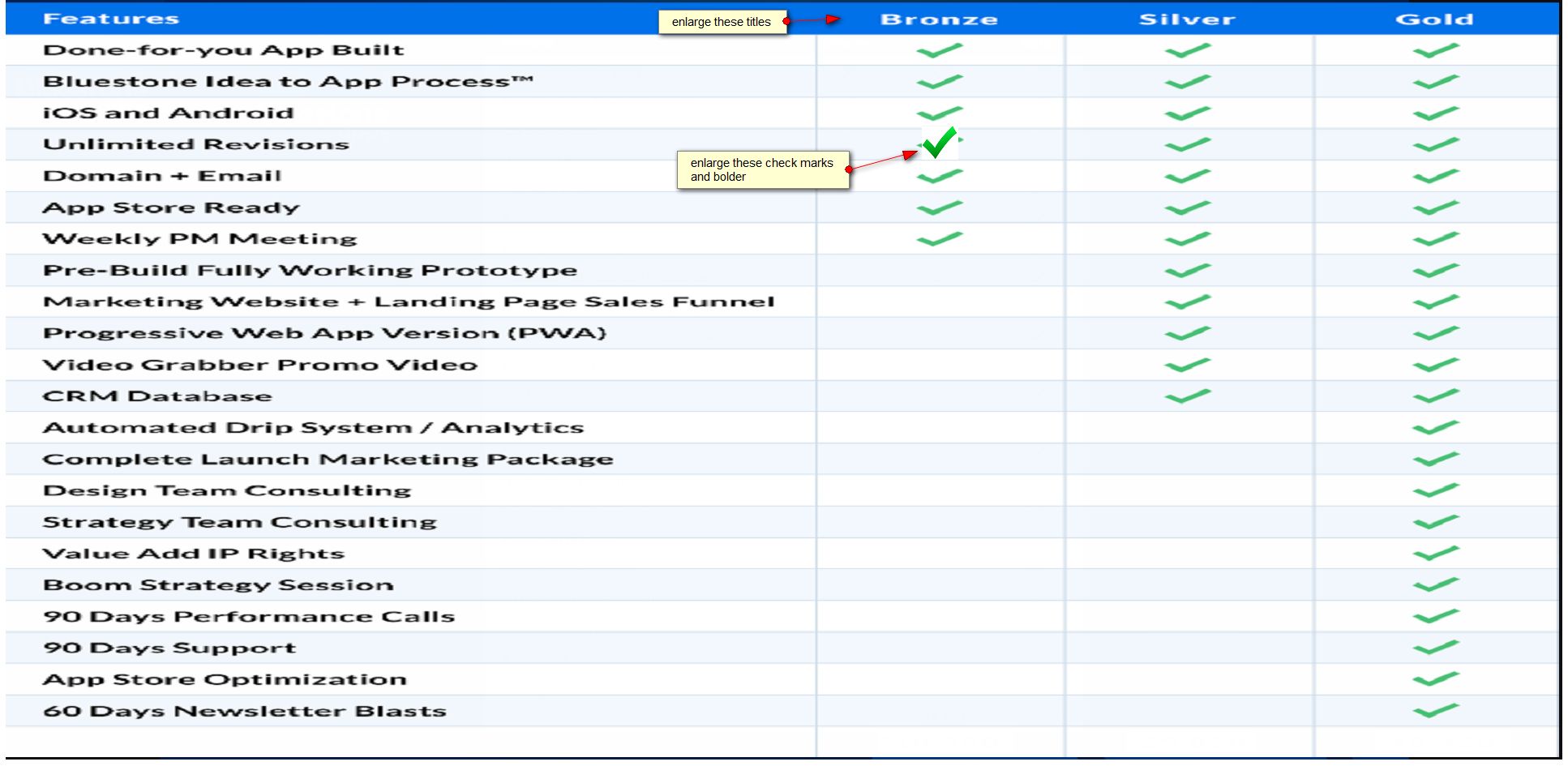This screenshot has width=1568, height=766.
Task: Click the Silver check mark for iOS and Android
Action: pyautogui.click(x=1188, y=113)
